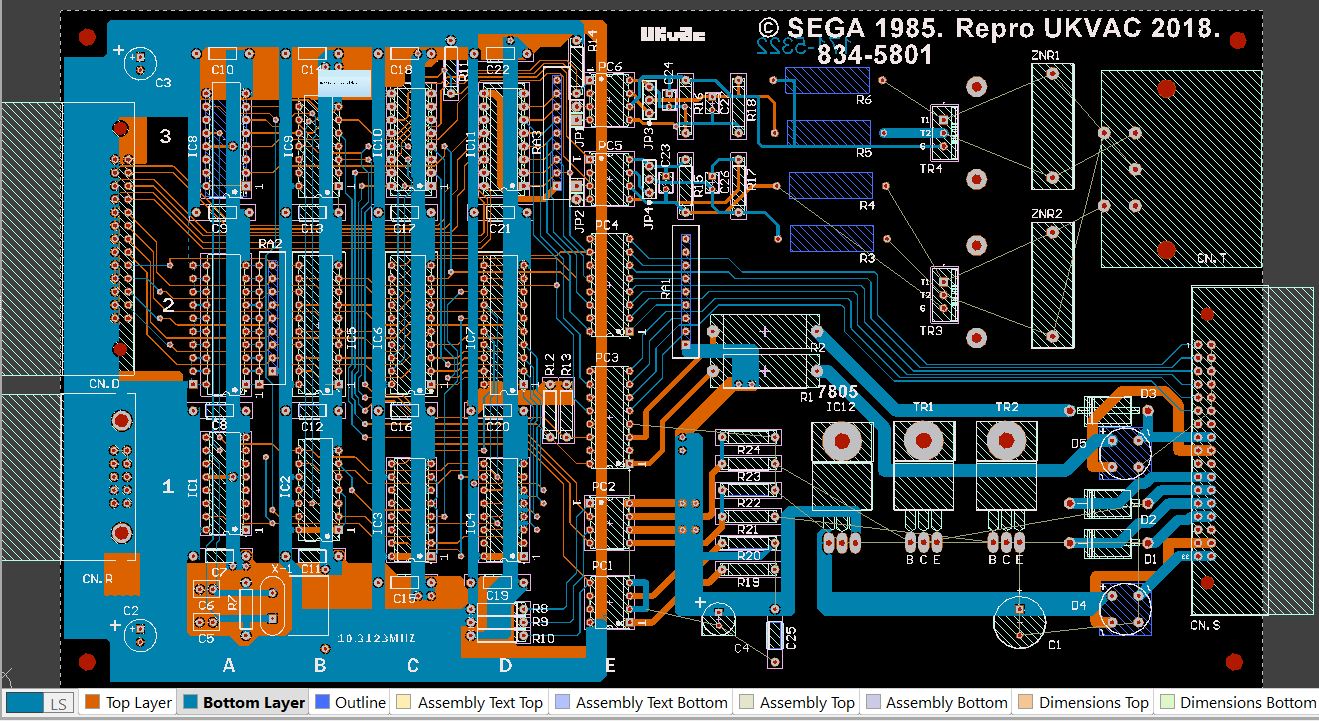The height and width of the screenshot is (721, 1319).
Task: Click the CN.T connector footprint
Action: [x=1181, y=168]
